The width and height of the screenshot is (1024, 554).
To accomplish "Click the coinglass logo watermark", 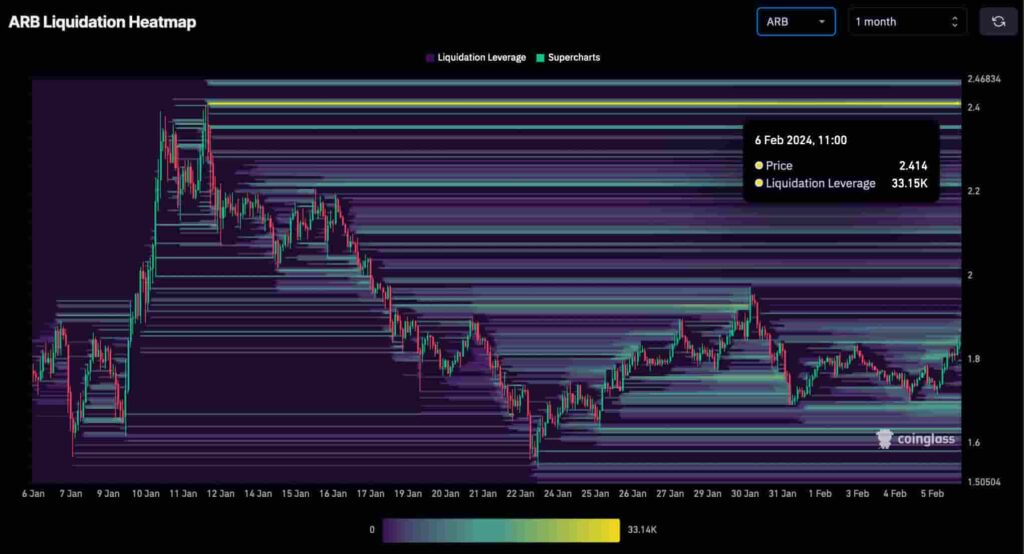I will 916,439.
